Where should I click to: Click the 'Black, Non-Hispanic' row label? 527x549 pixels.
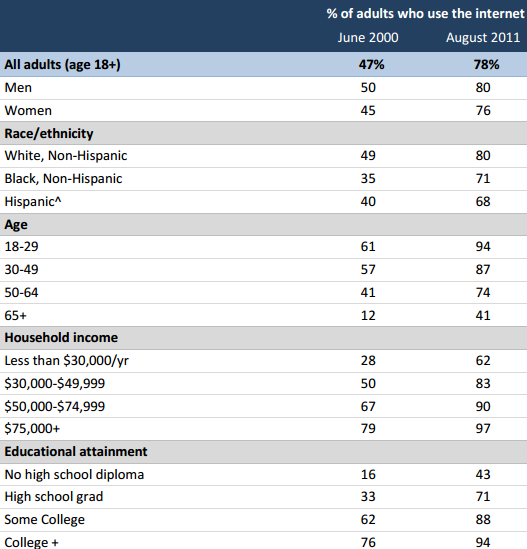[x=63, y=179]
